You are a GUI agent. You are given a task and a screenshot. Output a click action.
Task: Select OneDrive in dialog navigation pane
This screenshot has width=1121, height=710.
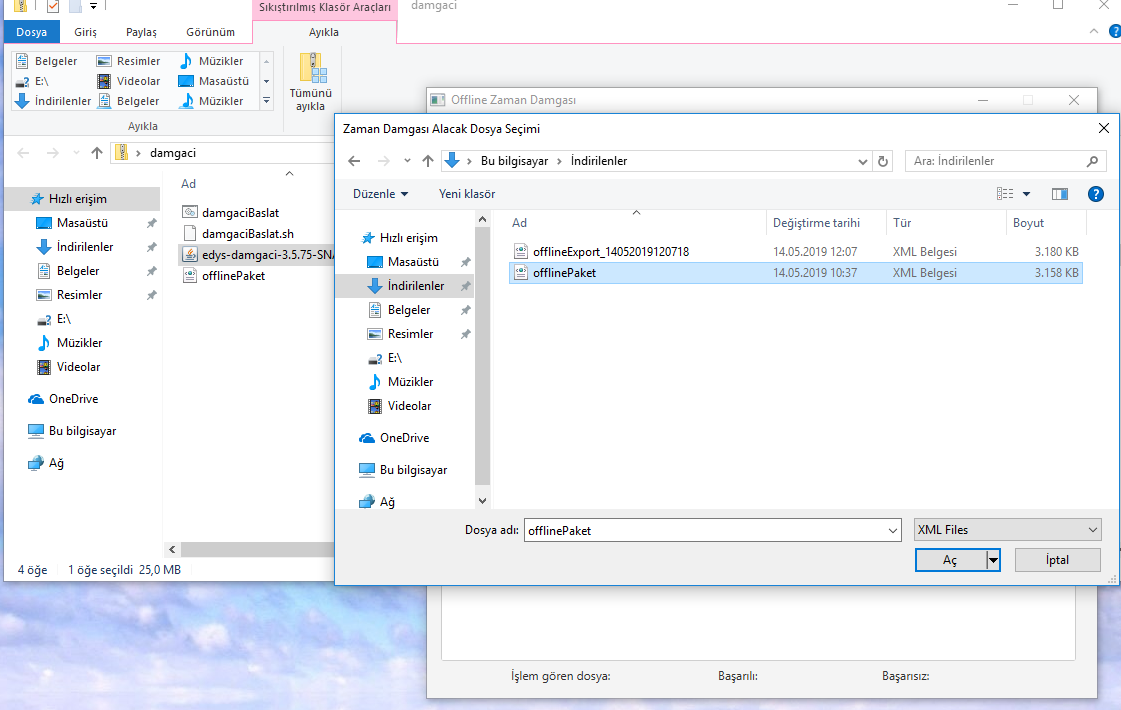pyautogui.click(x=403, y=438)
